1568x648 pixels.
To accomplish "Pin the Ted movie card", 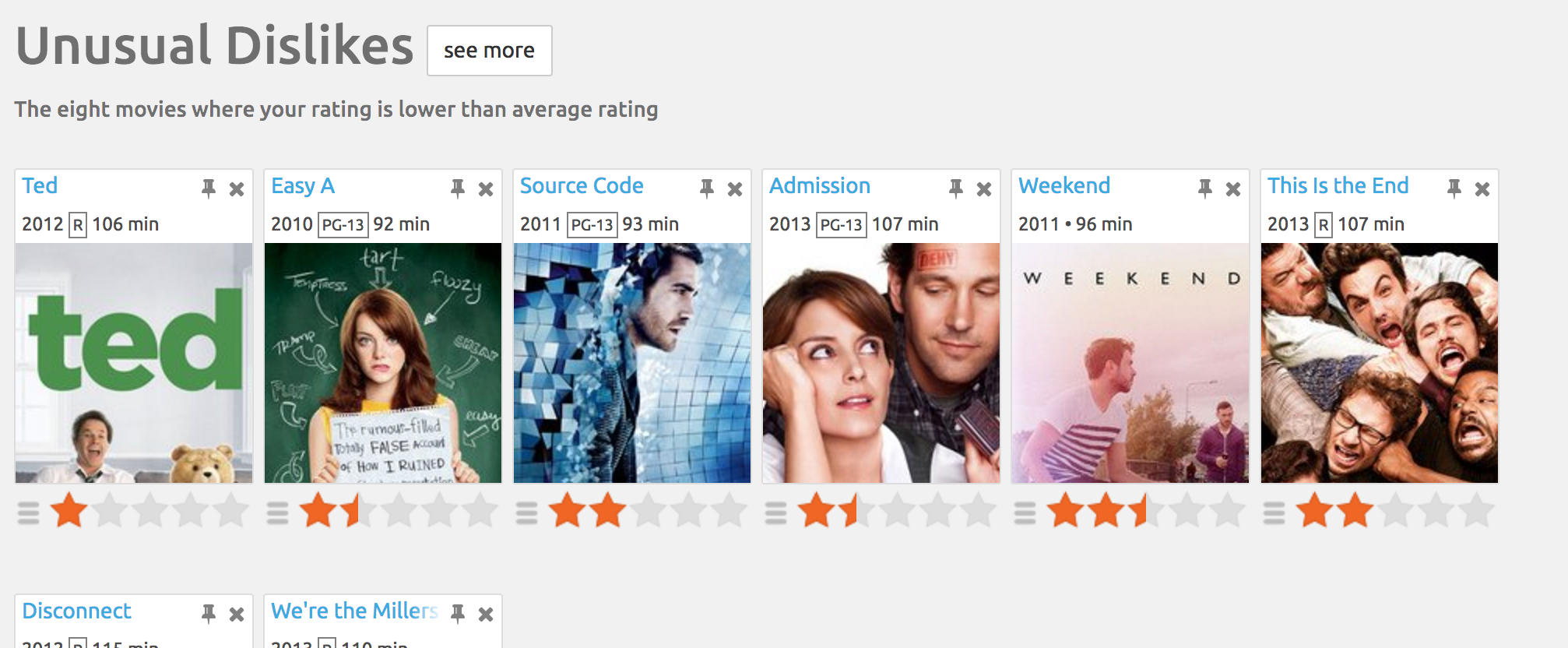I will tap(209, 188).
